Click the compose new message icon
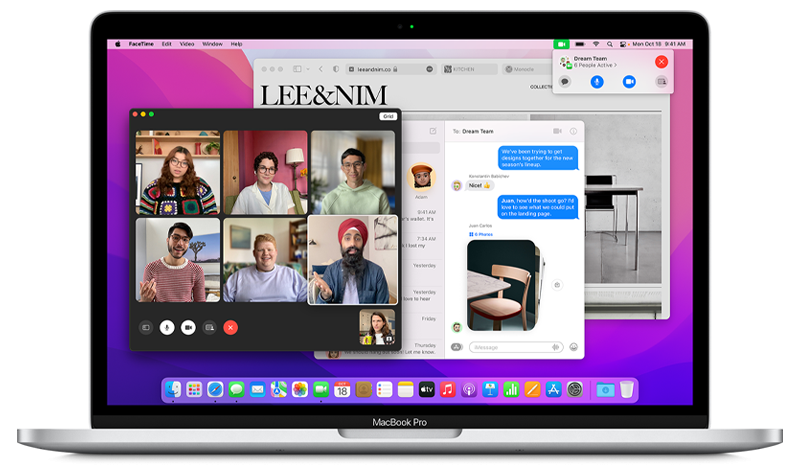 coord(433,131)
